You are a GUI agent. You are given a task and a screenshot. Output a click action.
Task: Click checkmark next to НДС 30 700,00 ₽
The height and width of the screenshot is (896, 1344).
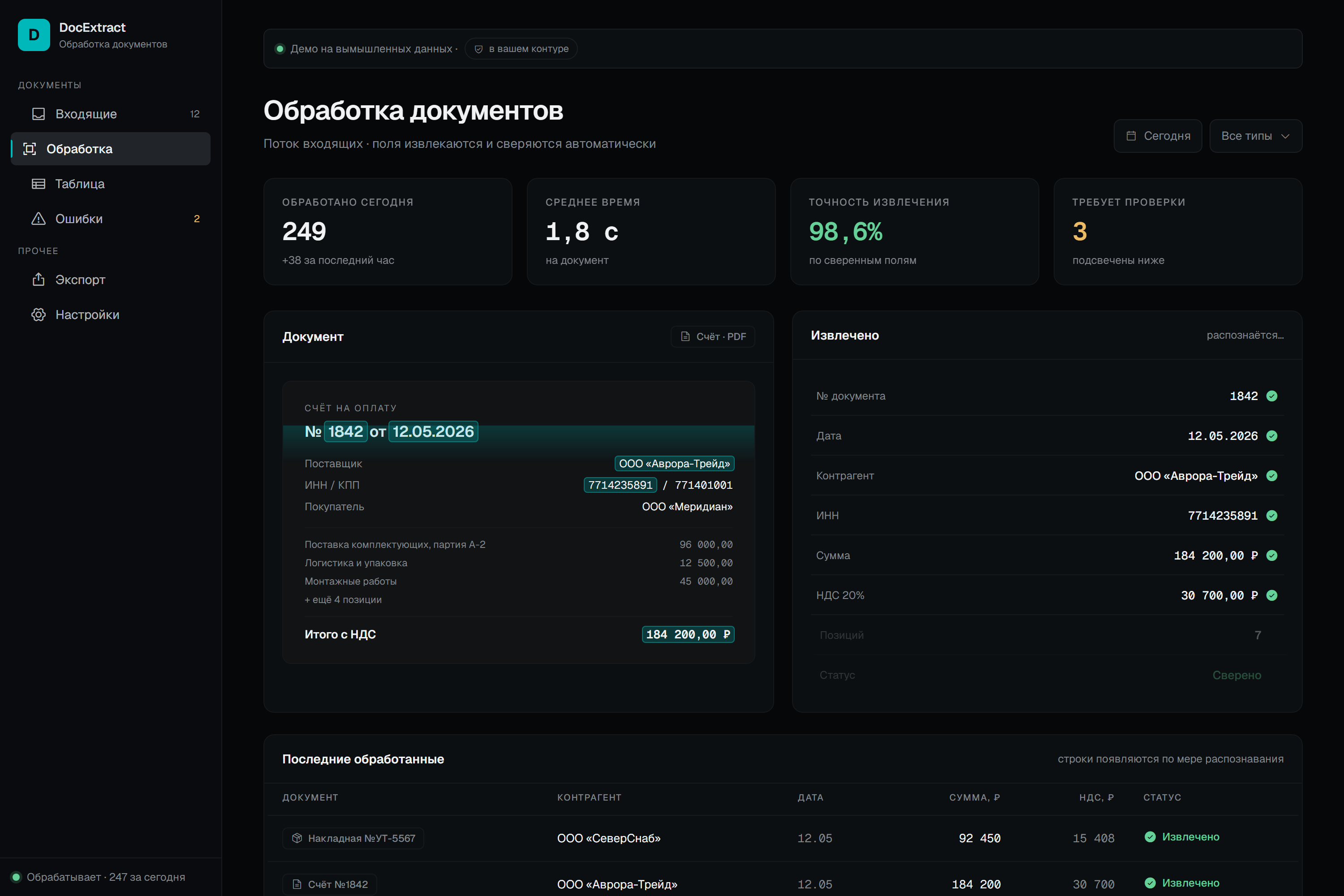pyautogui.click(x=1271, y=595)
